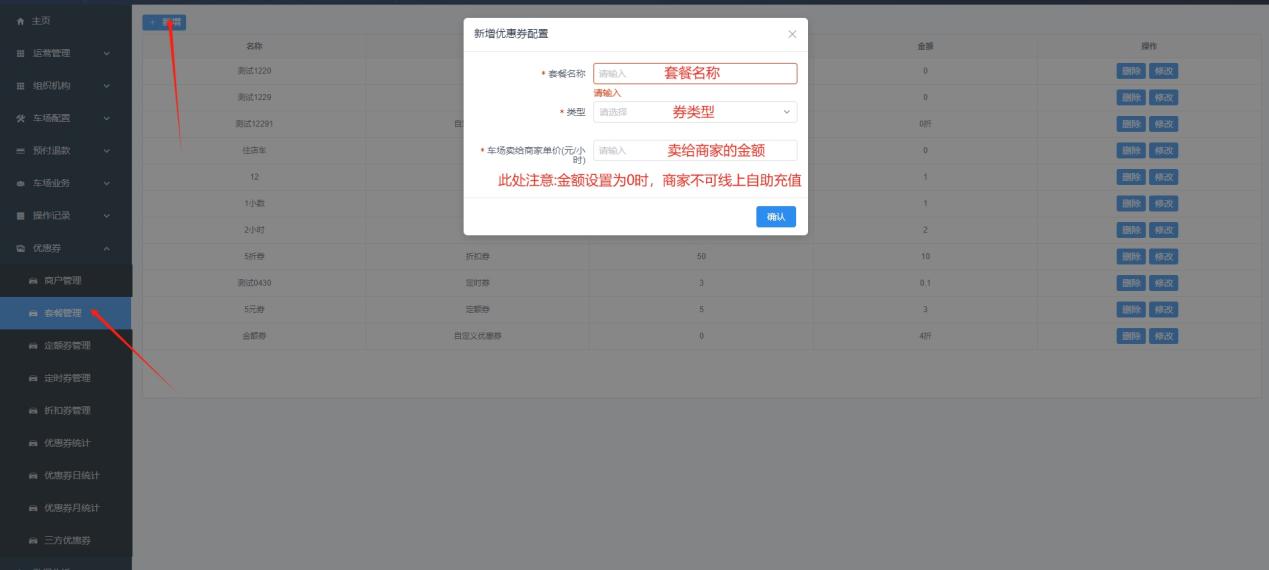
Task: Select 三方优惠券 in sidebar
Action: coord(66,541)
